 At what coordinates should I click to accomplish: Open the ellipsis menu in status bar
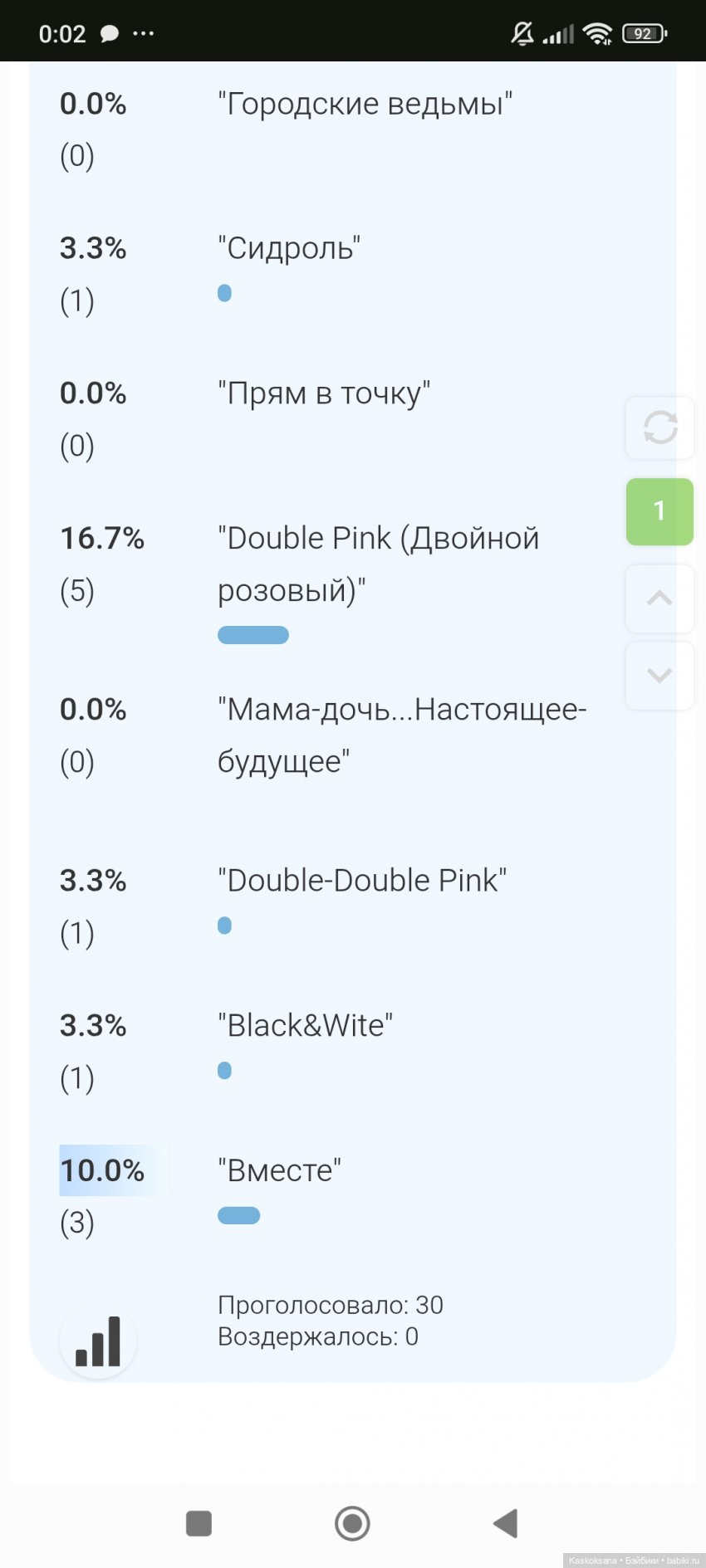[143, 32]
